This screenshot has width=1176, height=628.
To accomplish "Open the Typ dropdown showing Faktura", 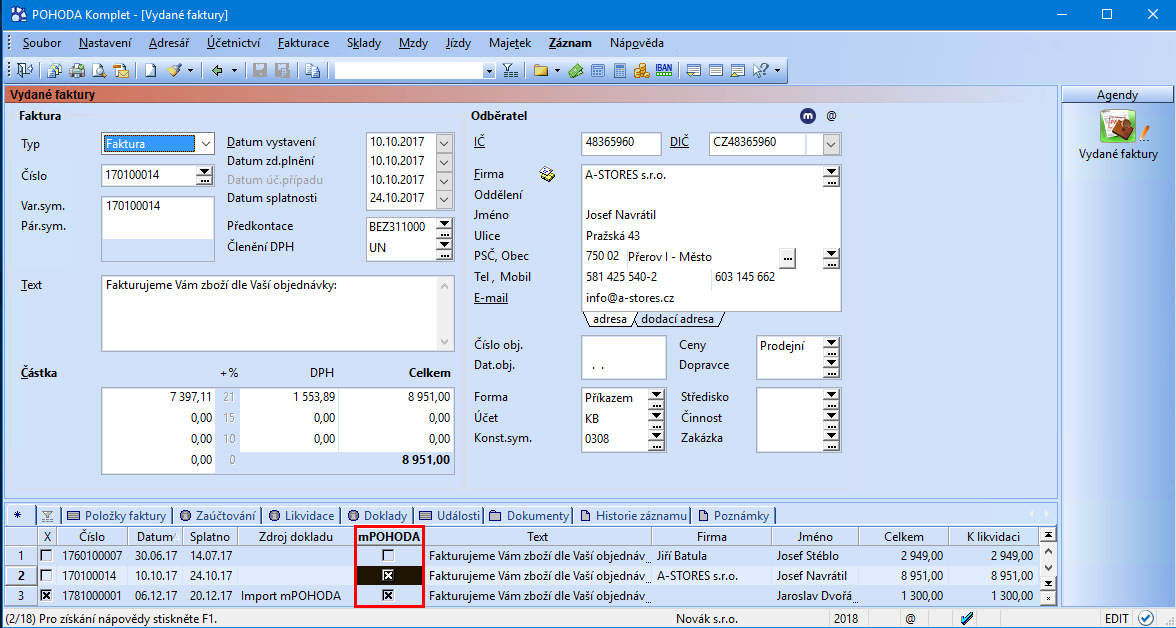I will 204,143.
